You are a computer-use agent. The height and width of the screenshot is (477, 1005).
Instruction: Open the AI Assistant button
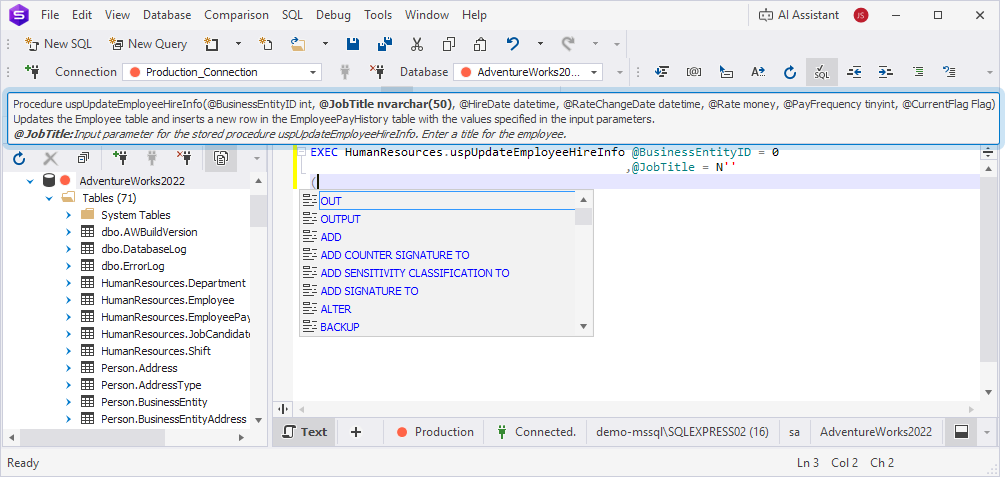coord(797,15)
